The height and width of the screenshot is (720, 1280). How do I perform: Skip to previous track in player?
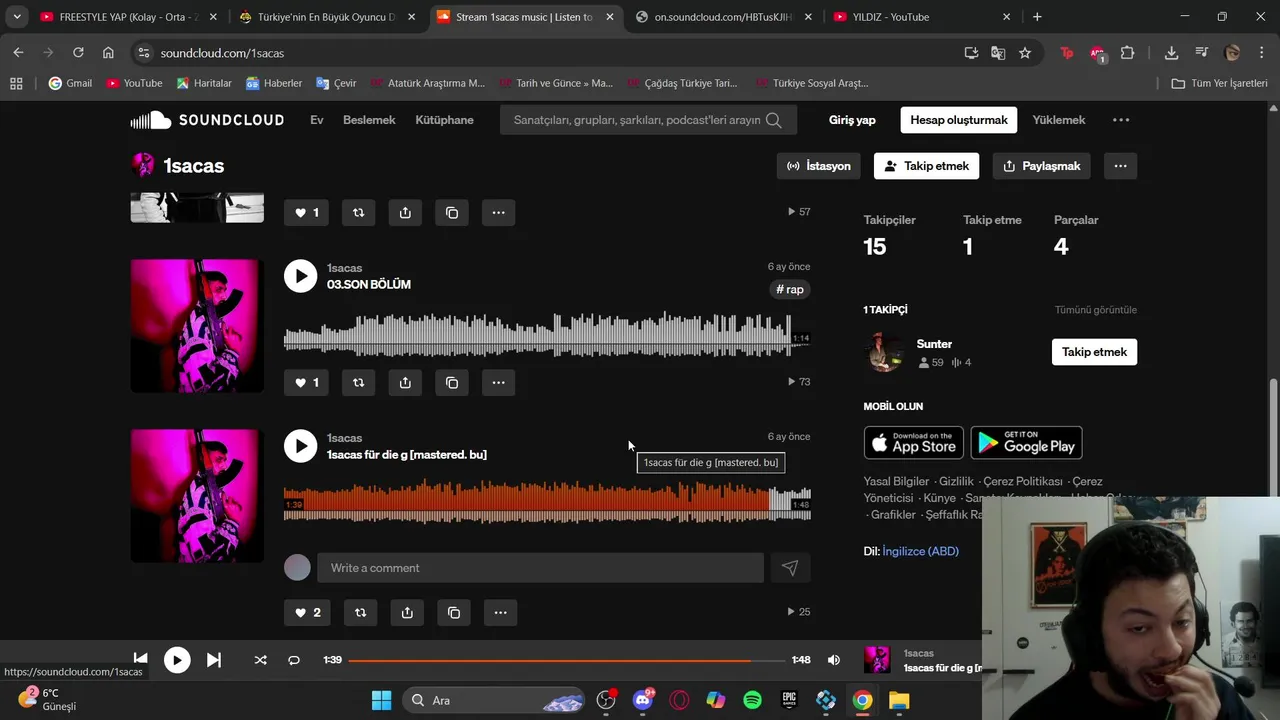click(x=140, y=659)
